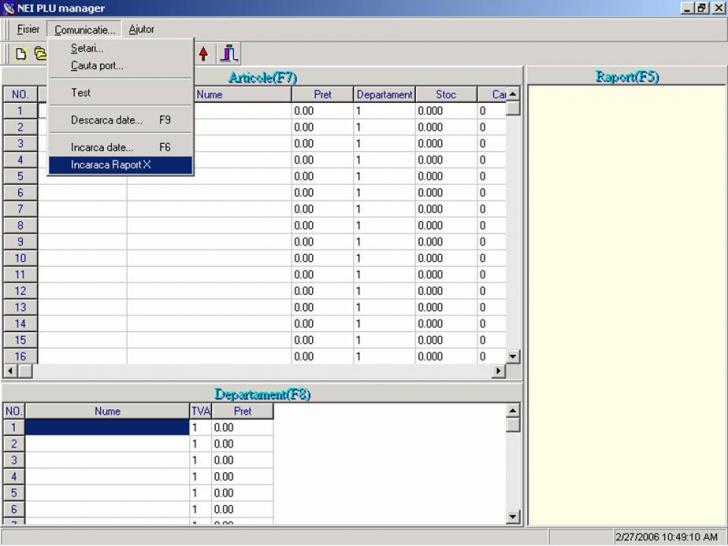Click Incaraca Raport X menu item
728x546 pixels.
tap(111, 165)
